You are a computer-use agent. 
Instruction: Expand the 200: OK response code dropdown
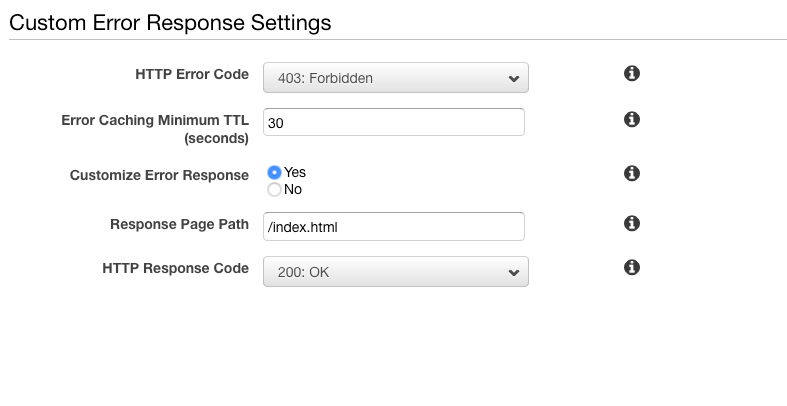click(395, 271)
